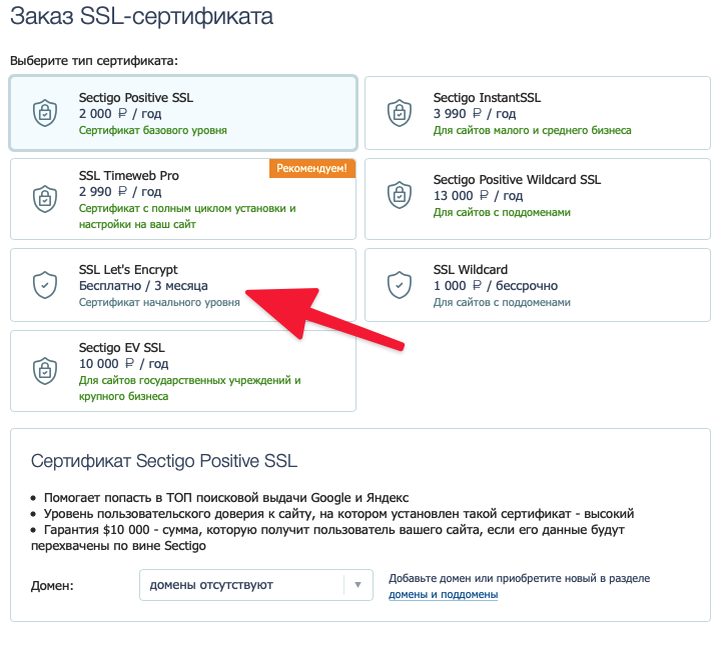Select the SSL Wildcard certificate title
Image resolution: width=727 pixels, height=646 pixels.
[x=471, y=270]
